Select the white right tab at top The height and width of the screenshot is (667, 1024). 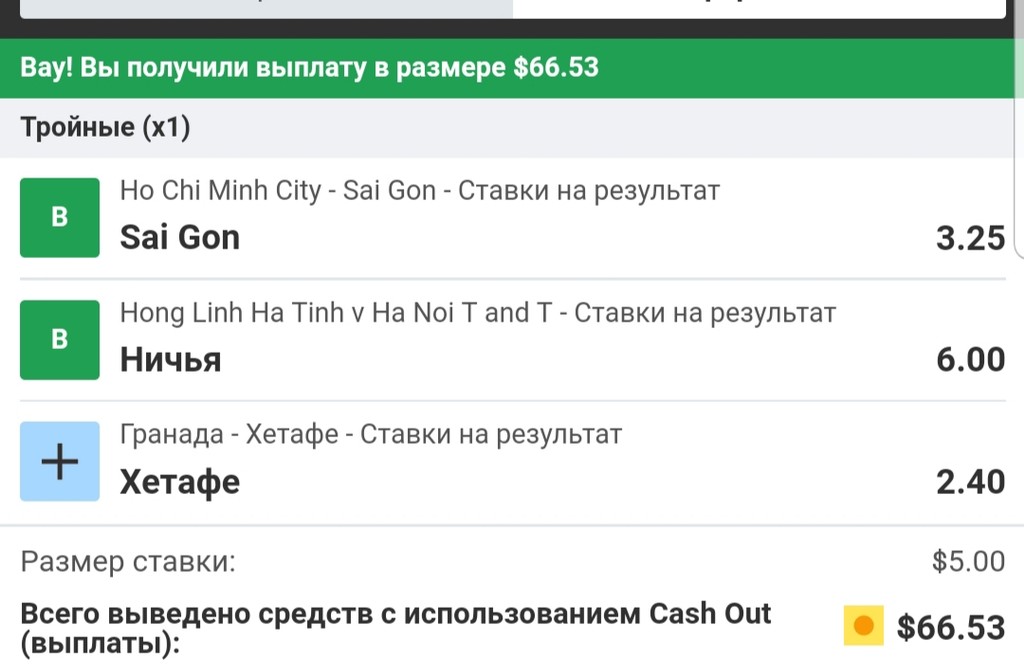tap(758, 9)
